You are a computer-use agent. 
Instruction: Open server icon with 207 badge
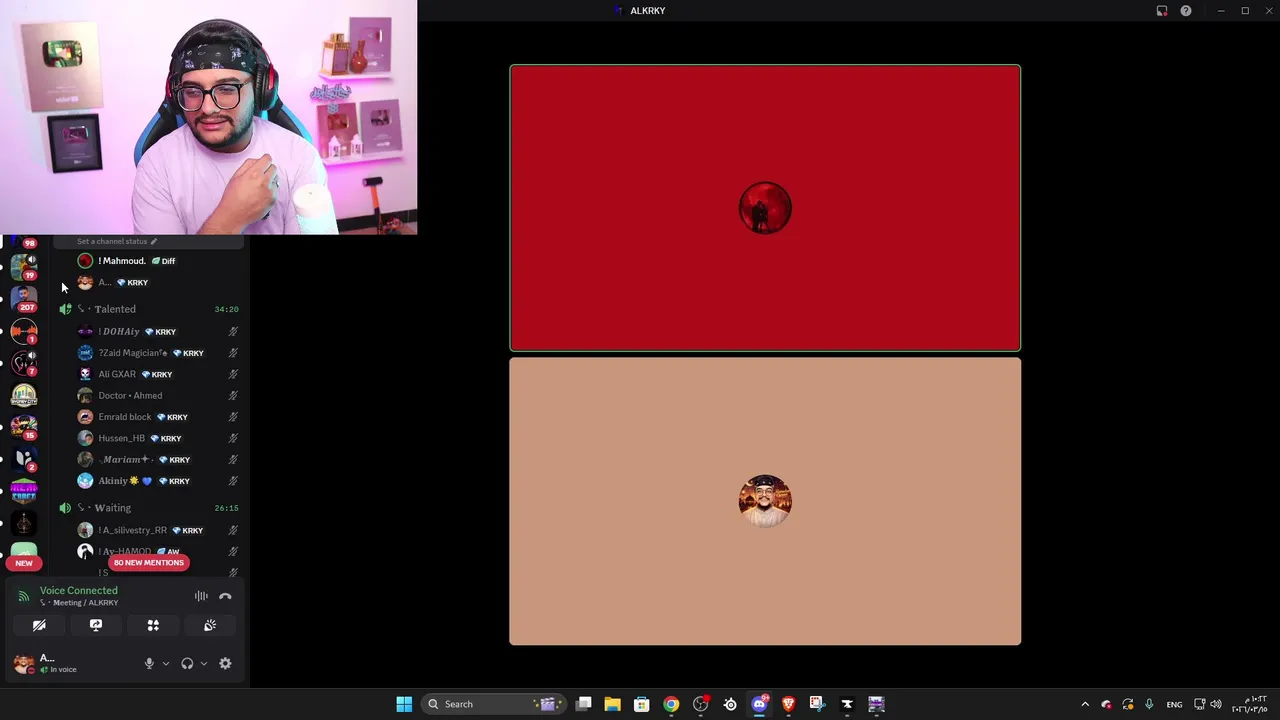24,298
